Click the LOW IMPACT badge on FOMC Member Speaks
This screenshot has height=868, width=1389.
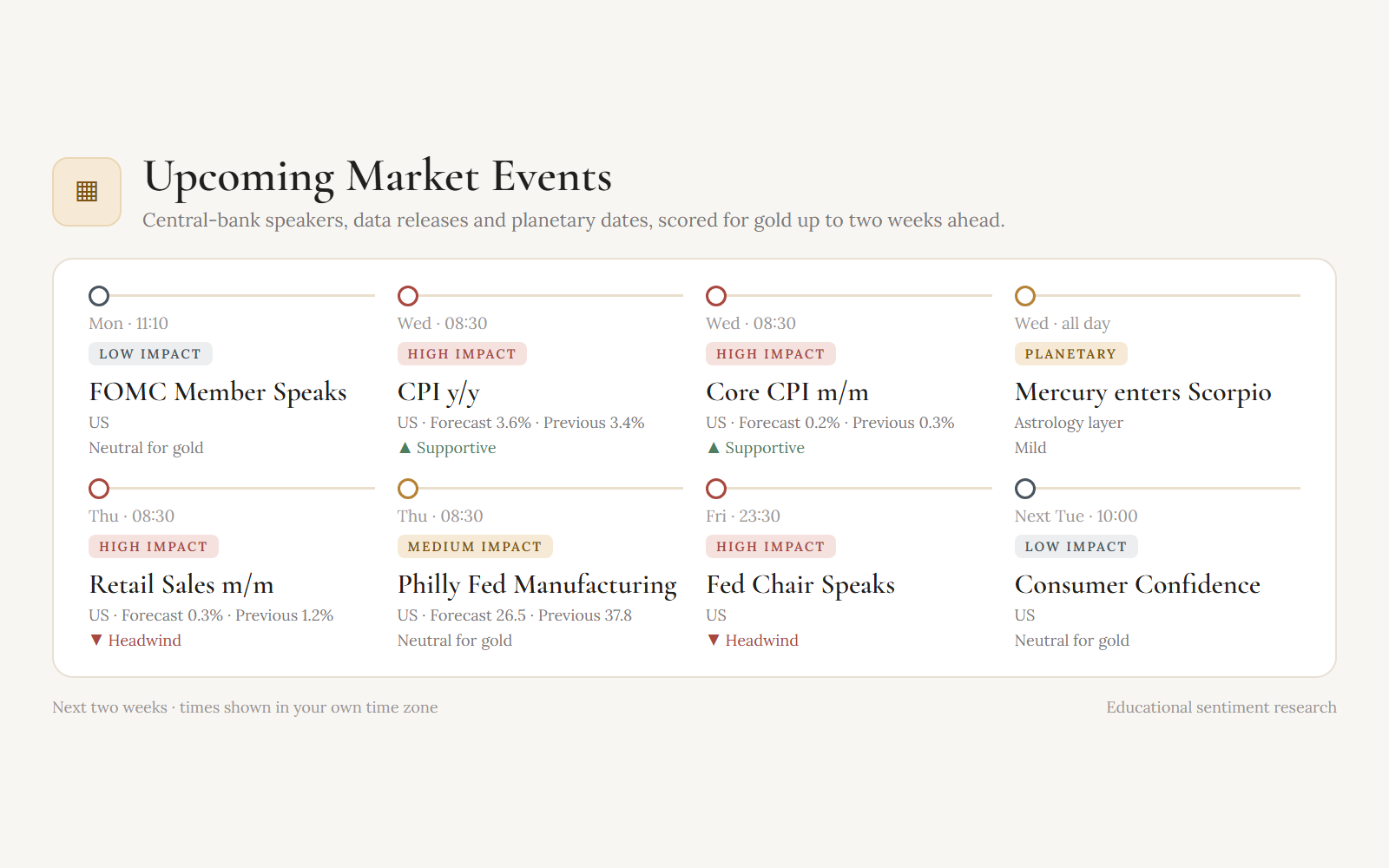[150, 354]
